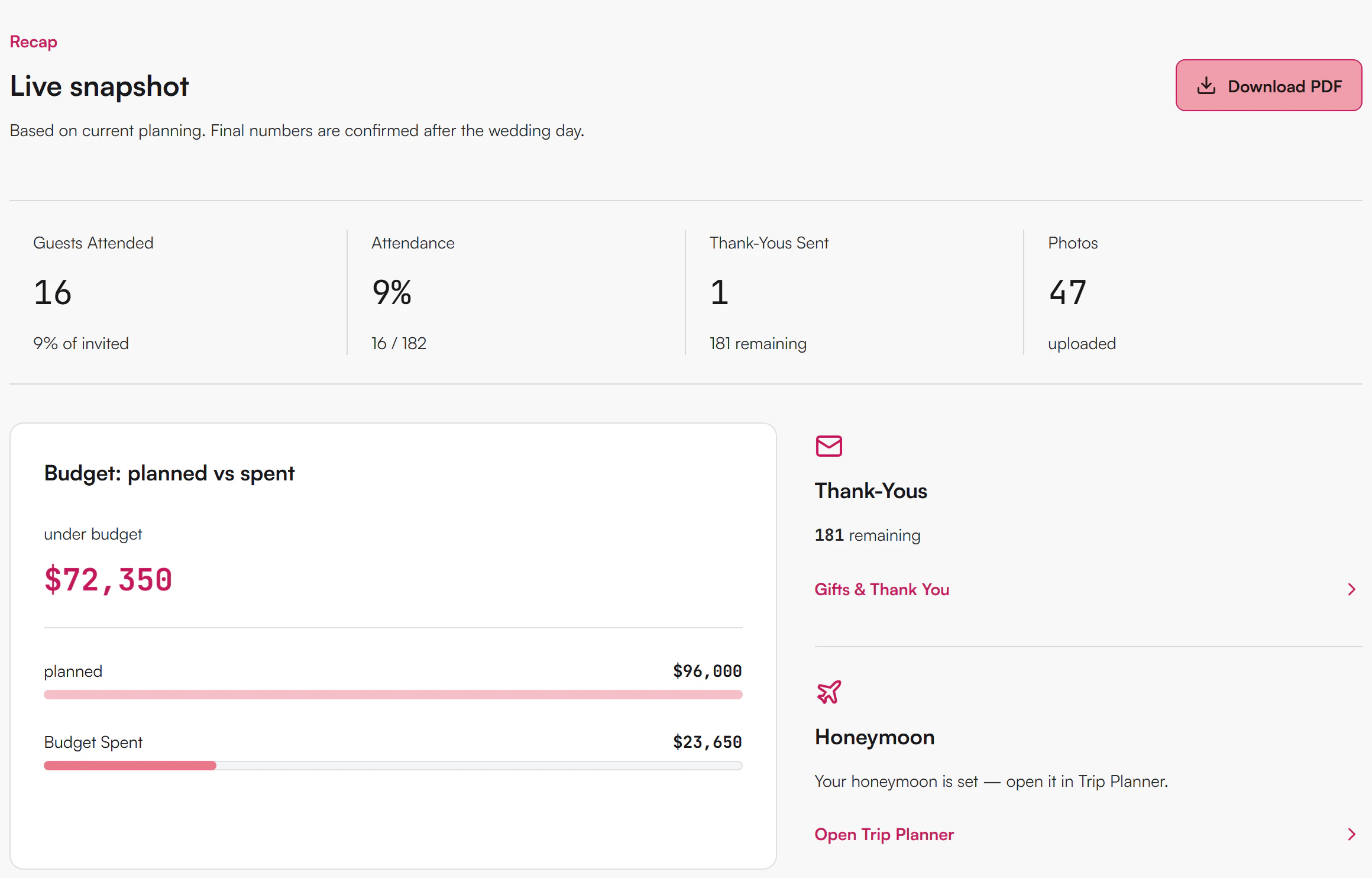Click '181 remaining' under Thank-Yous Sent stat
Viewport: 1372px width, 878px height.
[x=758, y=343]
